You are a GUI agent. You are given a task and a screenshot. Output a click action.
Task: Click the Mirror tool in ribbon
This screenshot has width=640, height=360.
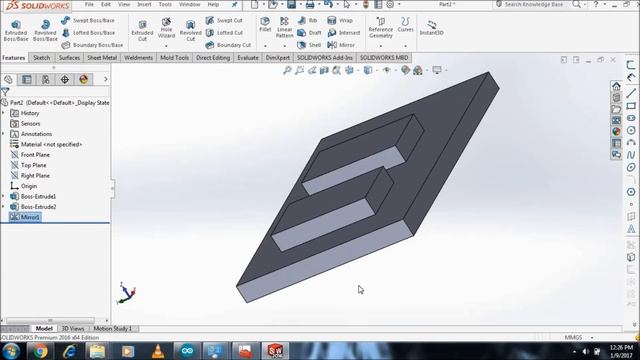pyautogui.click(x=341, y=45)
